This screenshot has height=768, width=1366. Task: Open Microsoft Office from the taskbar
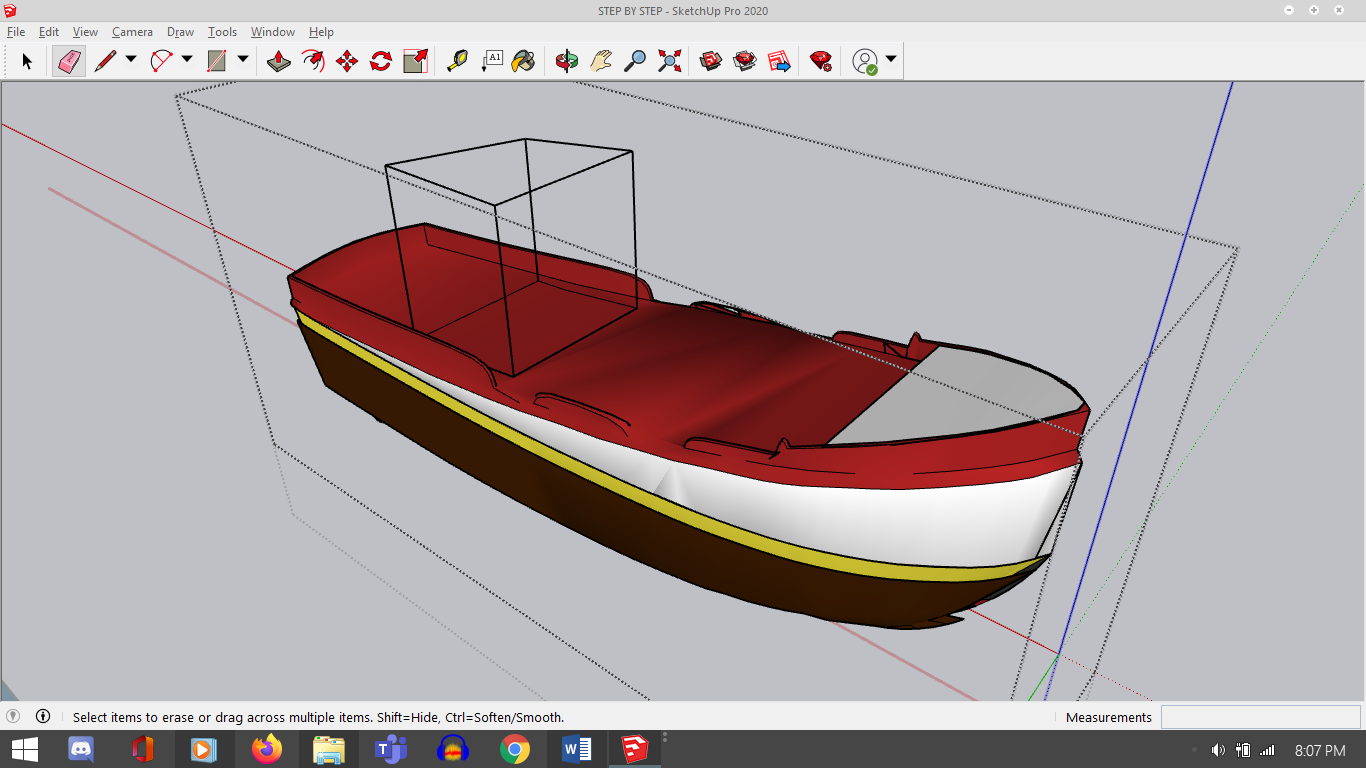point(143,749)
